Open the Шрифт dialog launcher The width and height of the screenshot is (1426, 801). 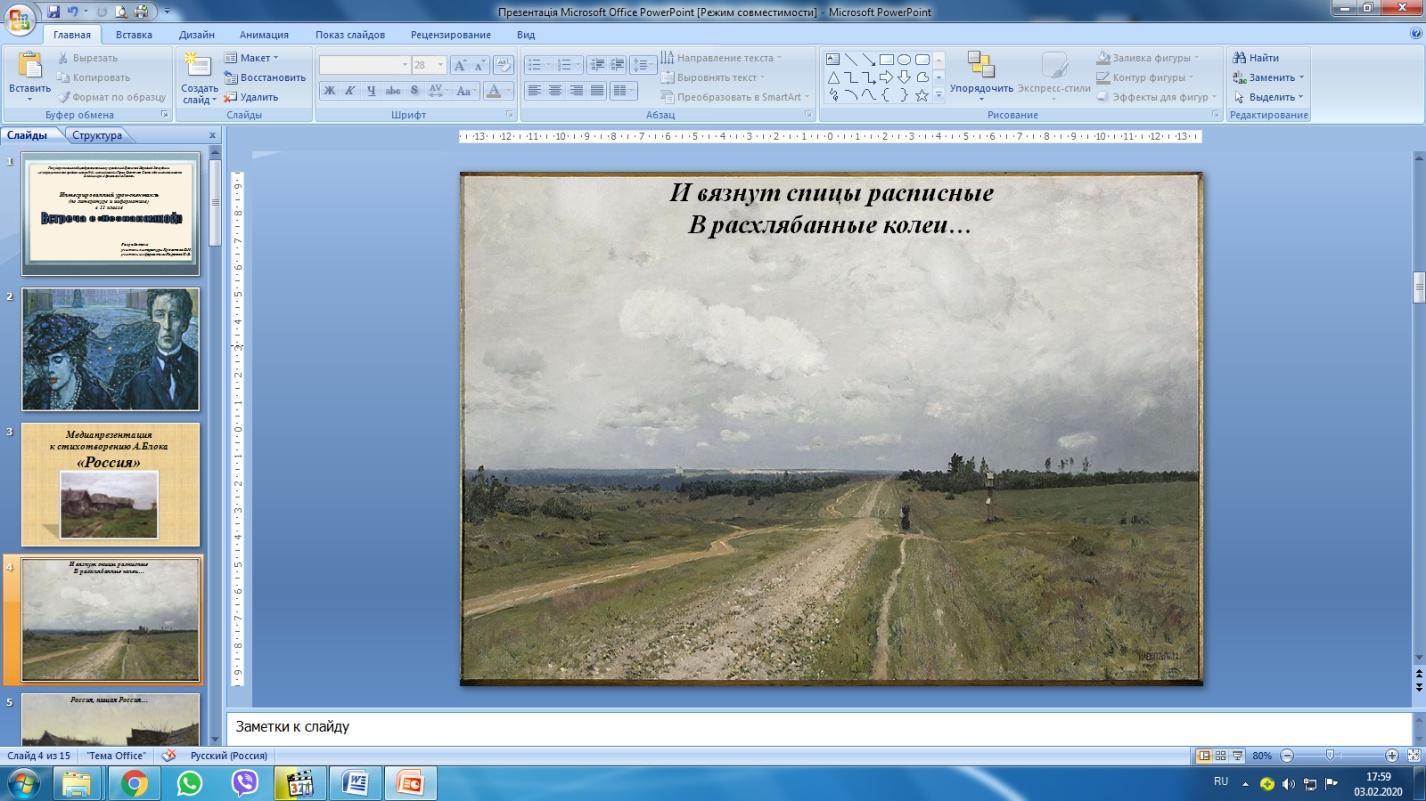pyautogui.click(x=508, y=115)
